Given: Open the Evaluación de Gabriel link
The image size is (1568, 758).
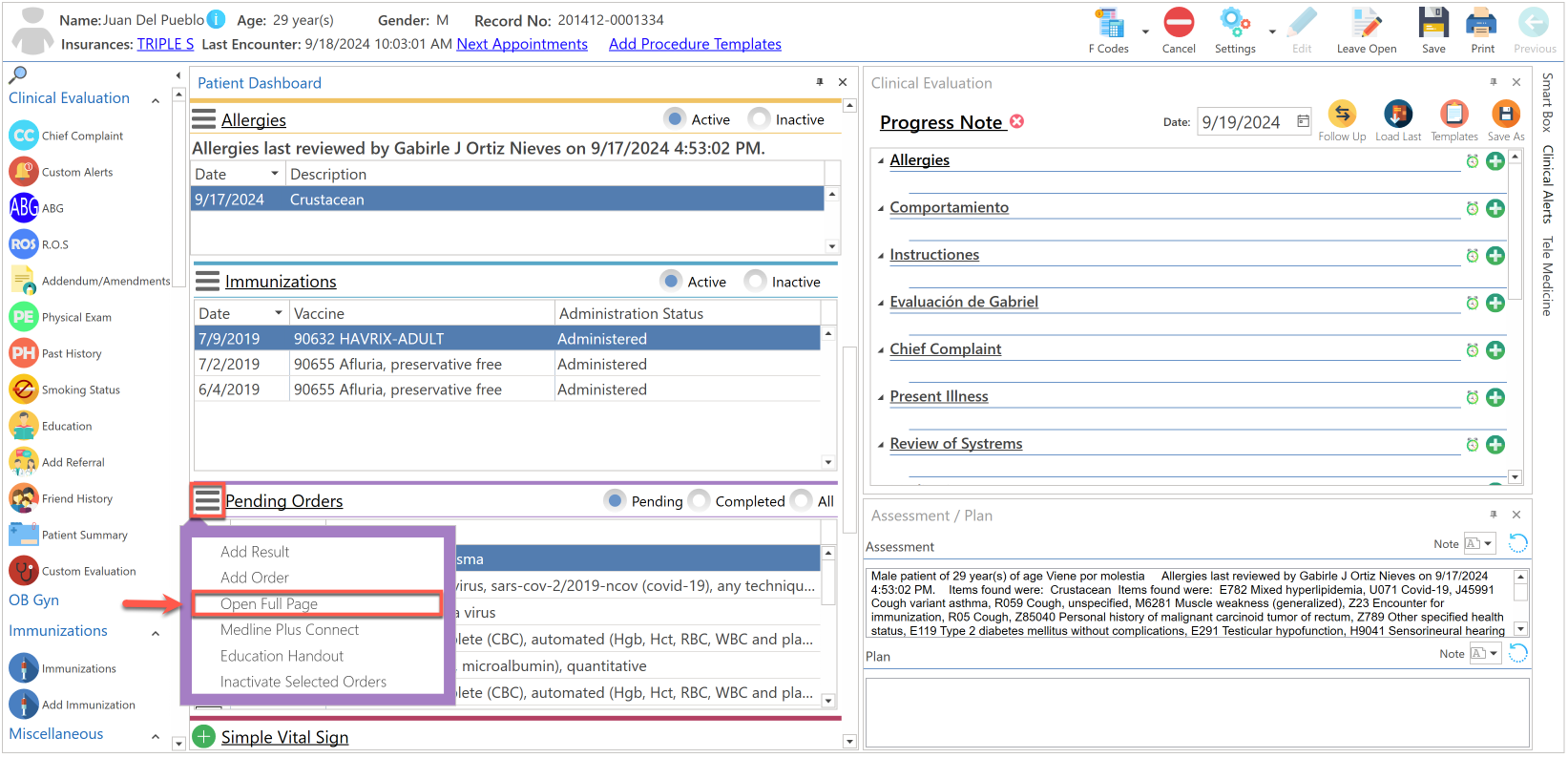Looking at the screenshot, I should [964, 302].
